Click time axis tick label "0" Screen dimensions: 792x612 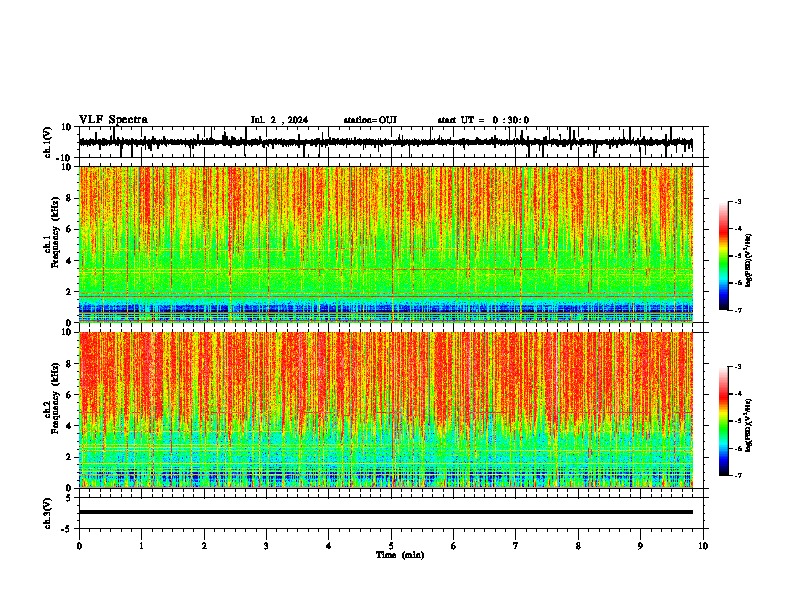[x=79, y=546]
